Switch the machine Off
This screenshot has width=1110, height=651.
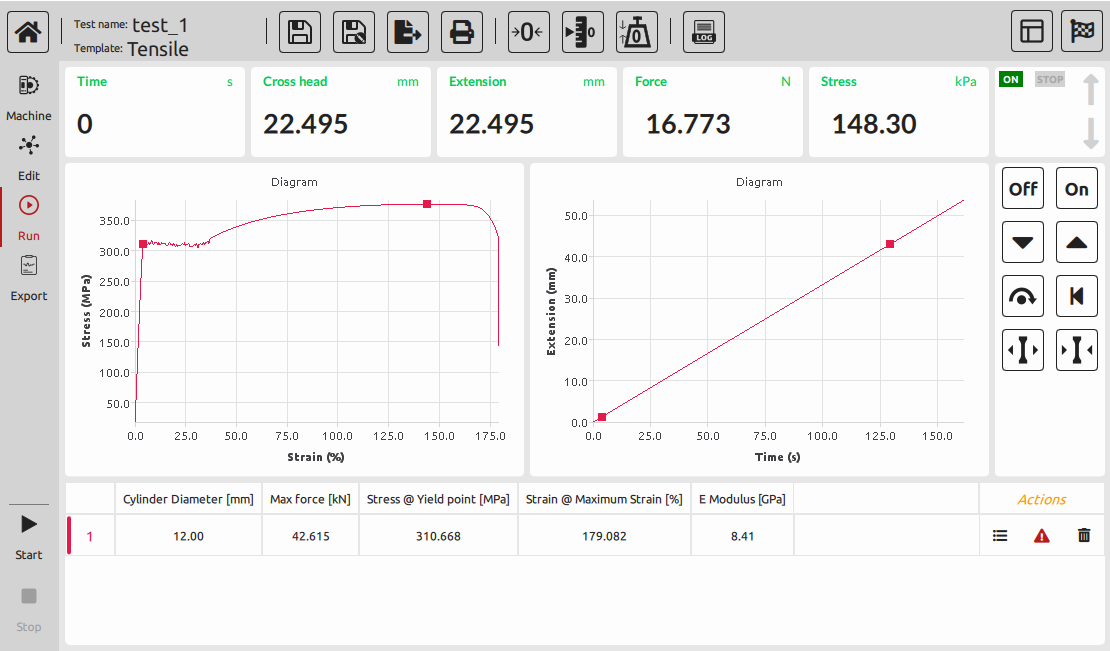pyautogui.click(x=1023, y=188)
